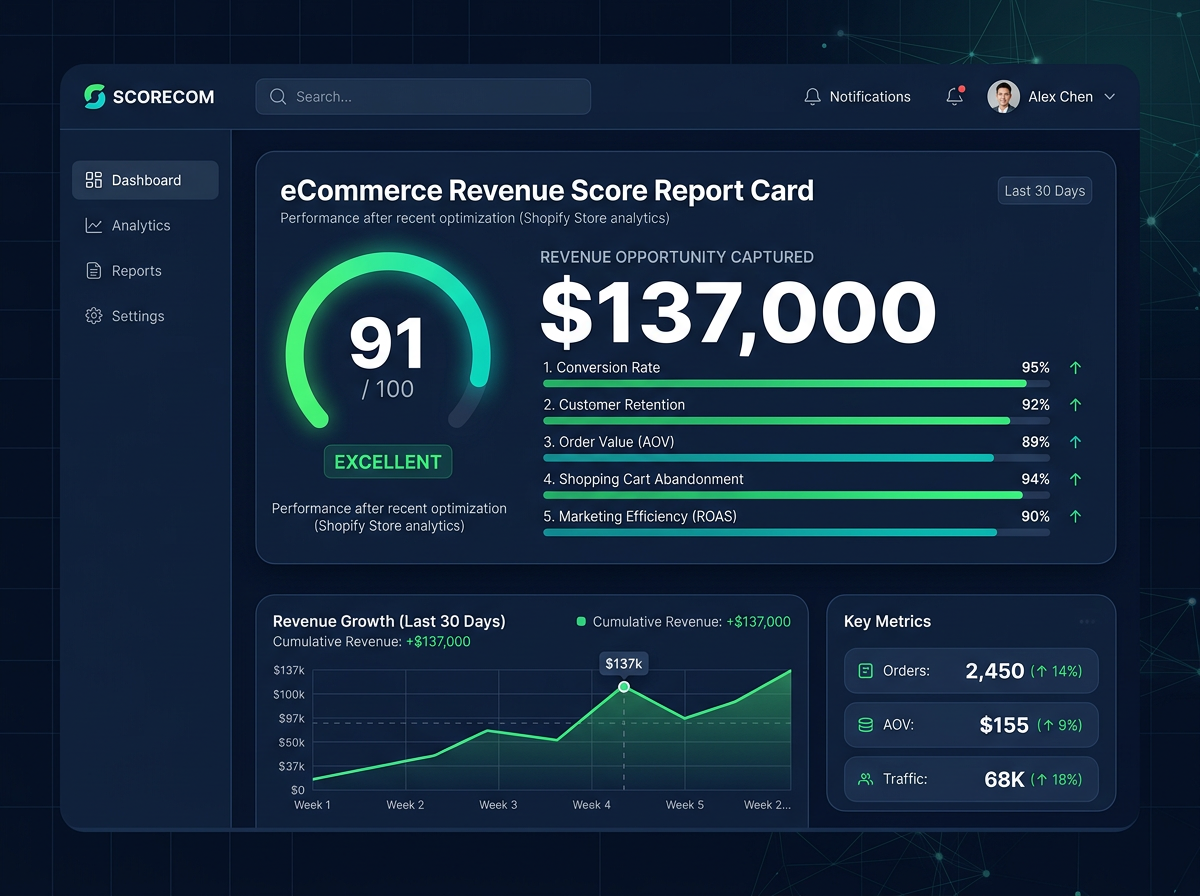This screenshot has width=1200, height=896.
Task: Click the 14% growth indicator for Orders
Action: 1057,671
